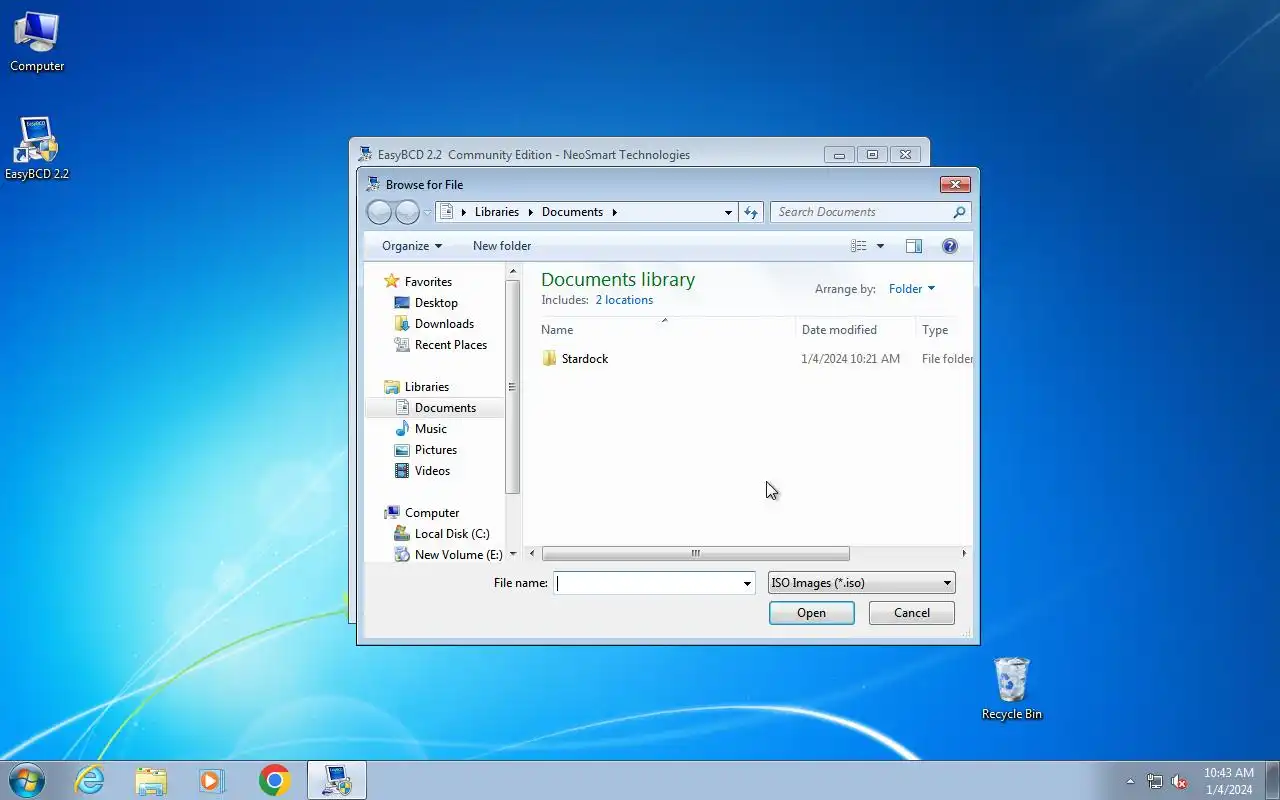Click the Open button
This screenshot has height=800, width=1280.
tap(811, 613)
